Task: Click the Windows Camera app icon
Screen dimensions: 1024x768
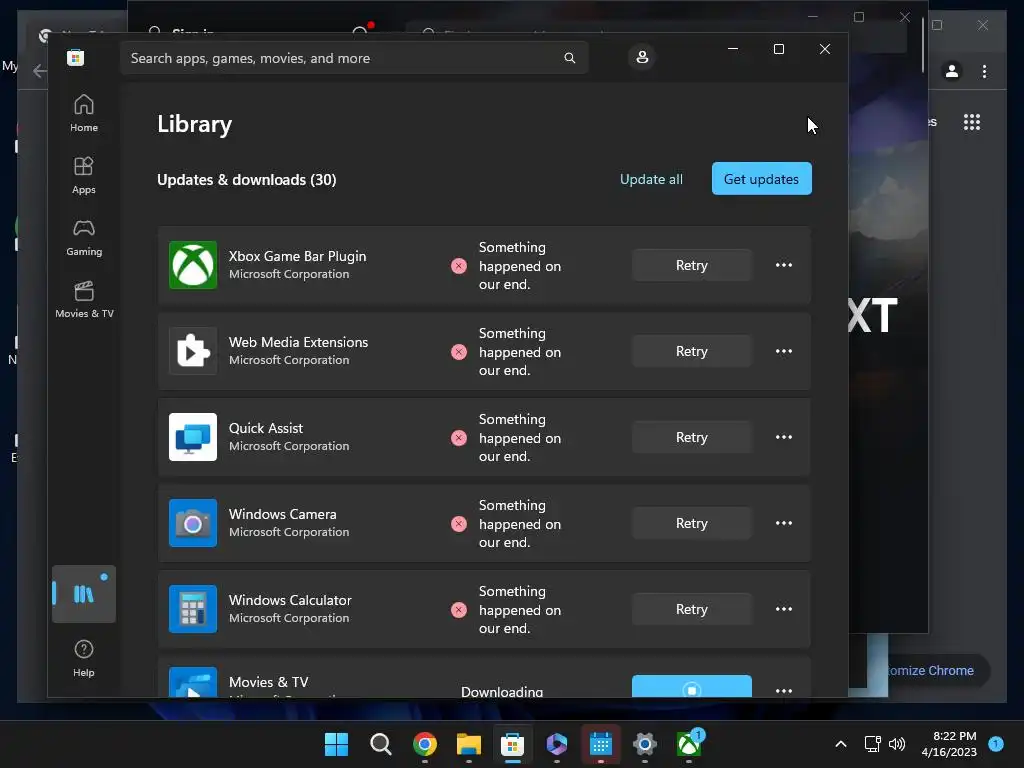Action: tap(193, 523)
